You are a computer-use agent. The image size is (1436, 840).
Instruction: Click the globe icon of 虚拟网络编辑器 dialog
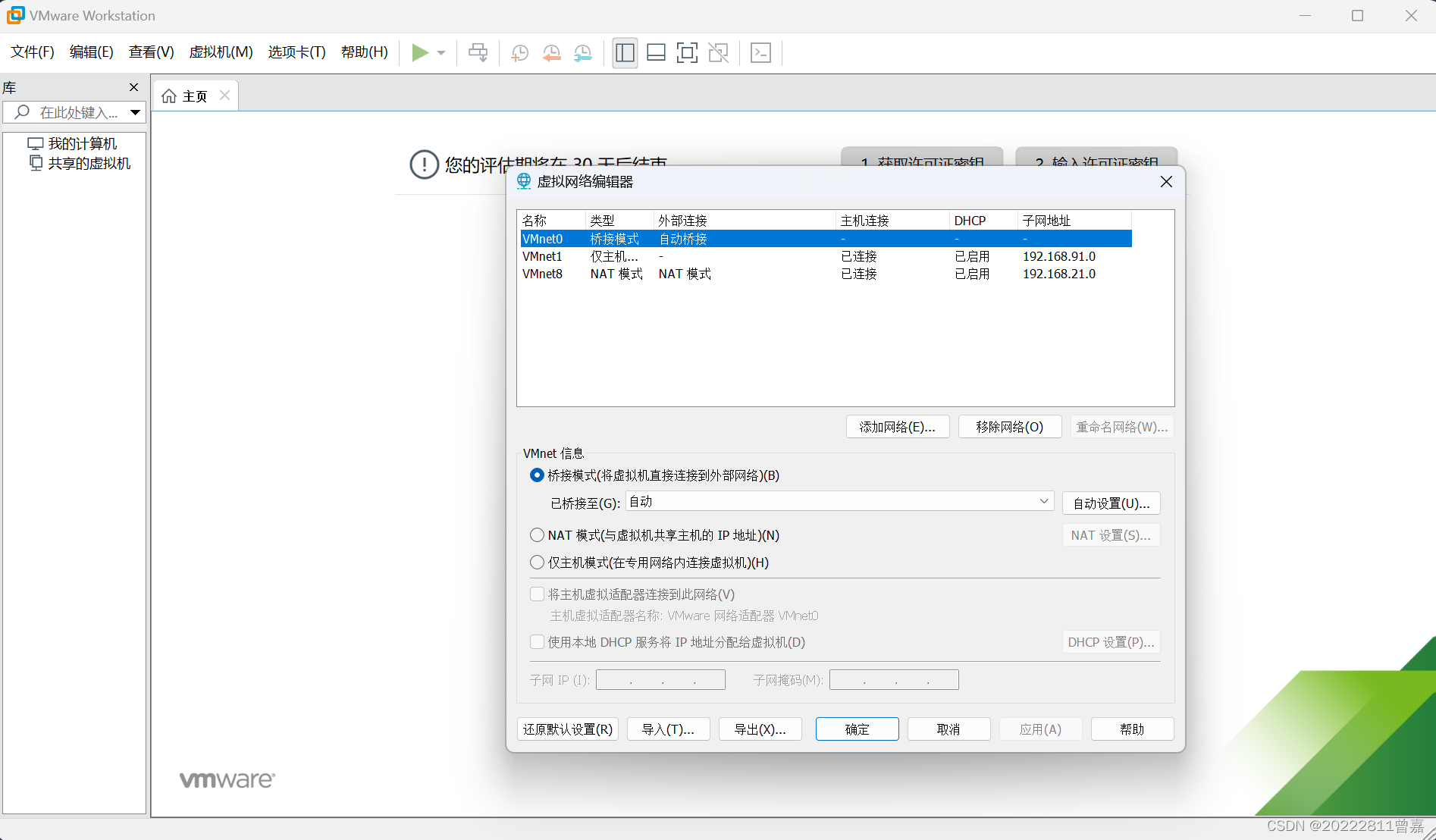[x=524, y=181]
